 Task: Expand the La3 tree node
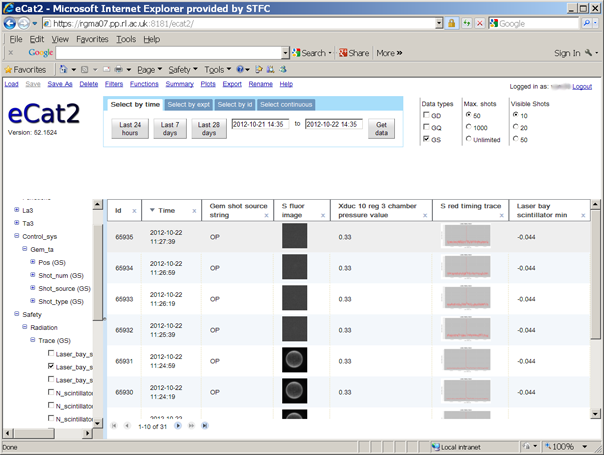17,210
